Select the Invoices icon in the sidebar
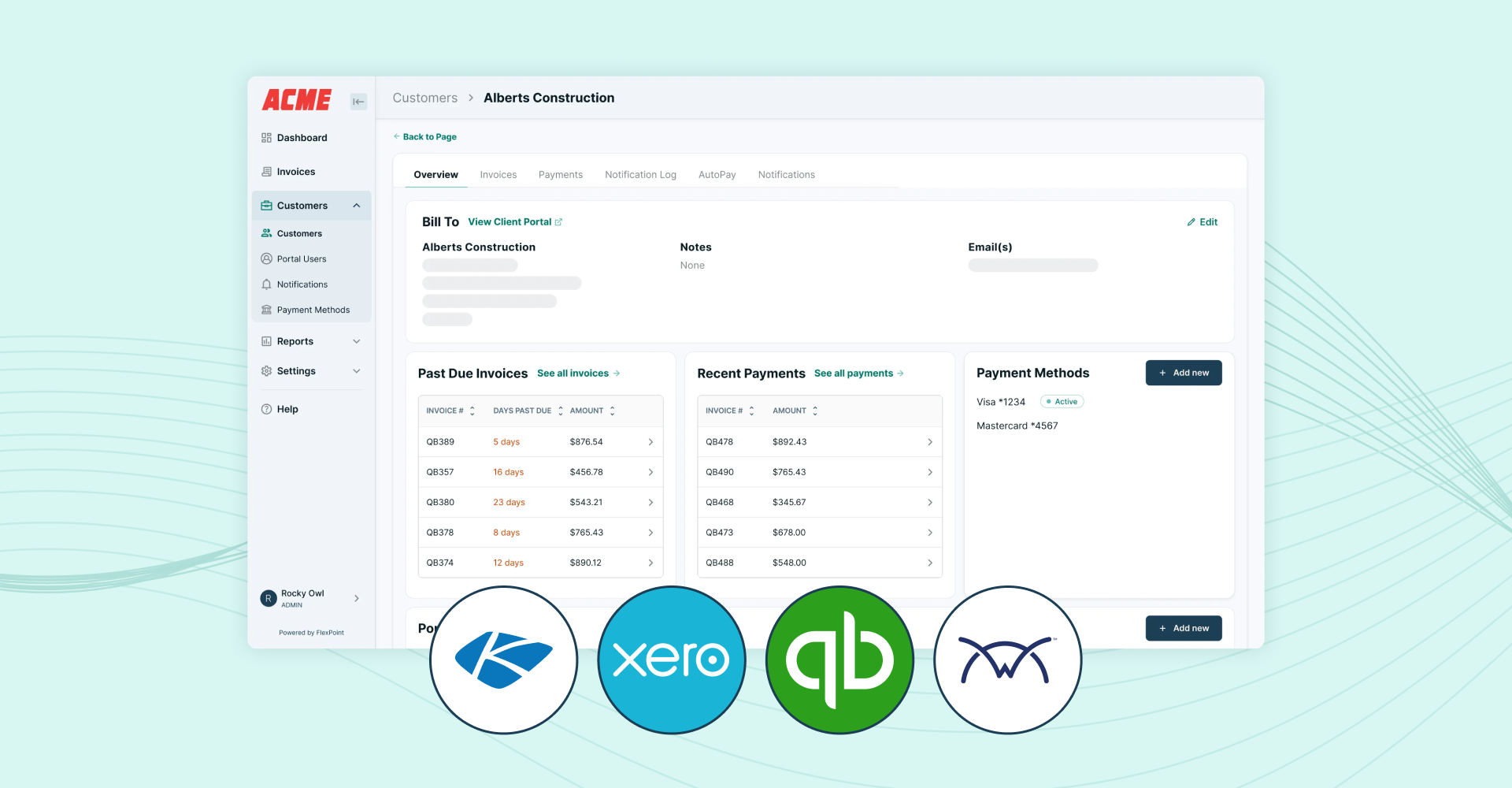The width and height of the screenshot is (1512, 788). pos(267,171)
